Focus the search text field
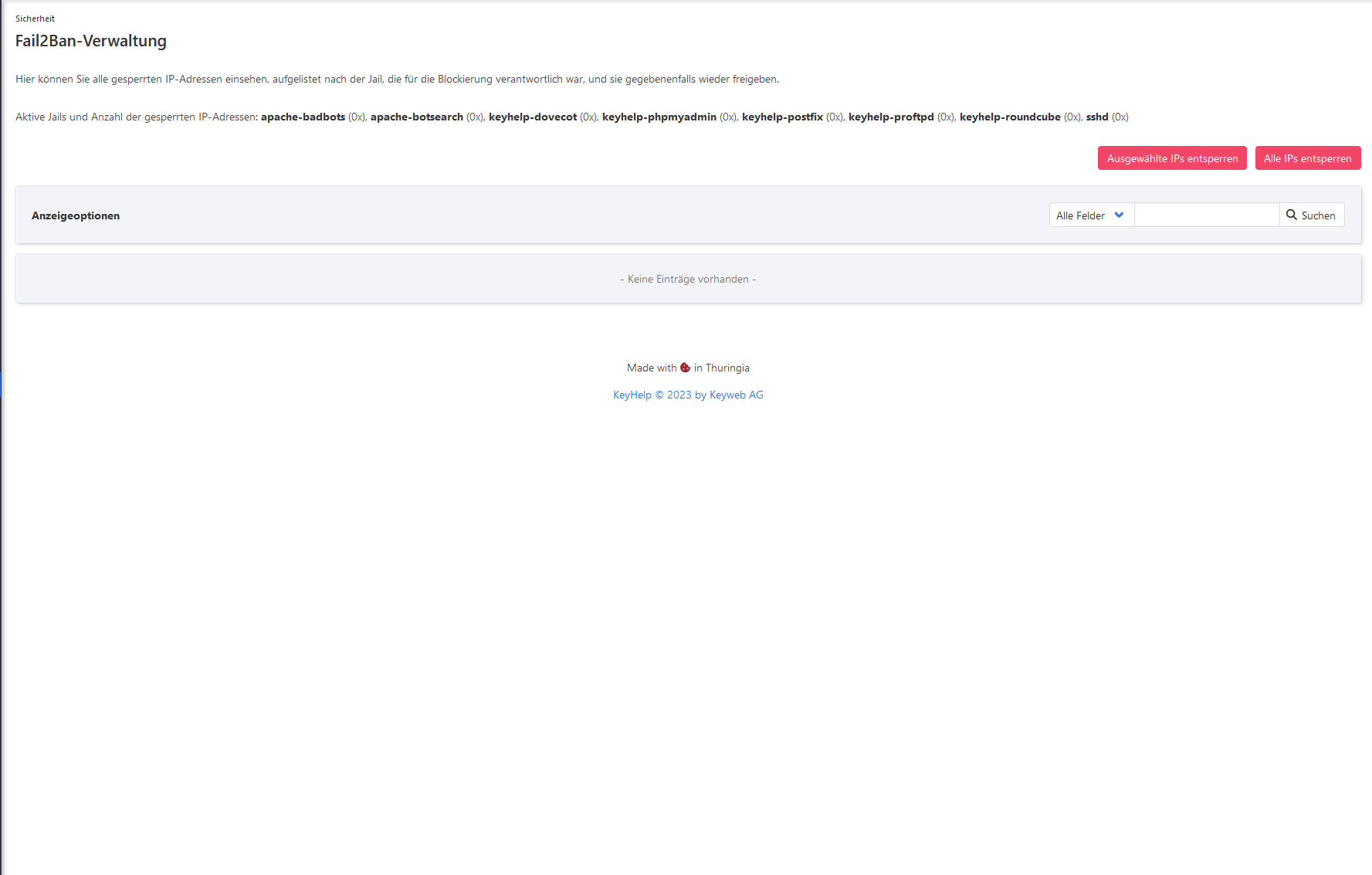 click(1206, 215)
